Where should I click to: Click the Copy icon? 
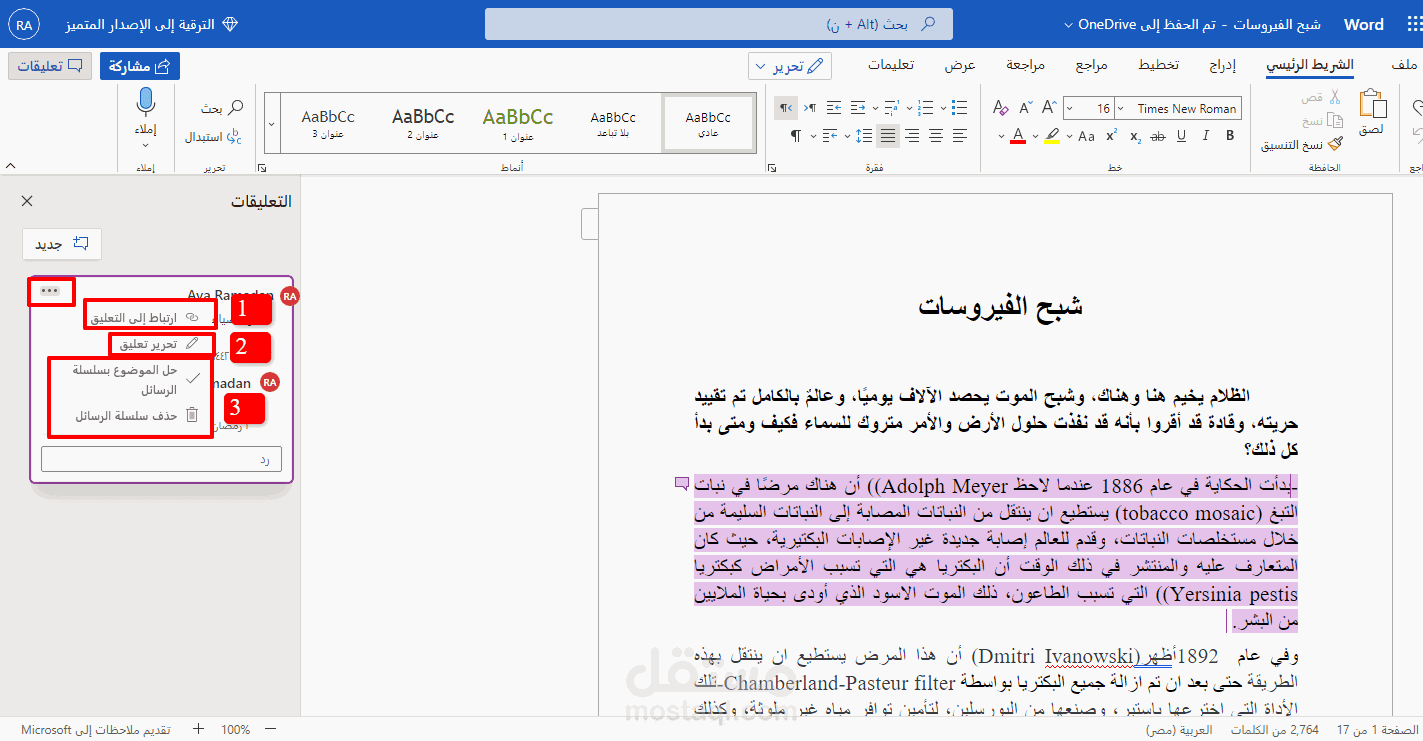[1336, 120]
